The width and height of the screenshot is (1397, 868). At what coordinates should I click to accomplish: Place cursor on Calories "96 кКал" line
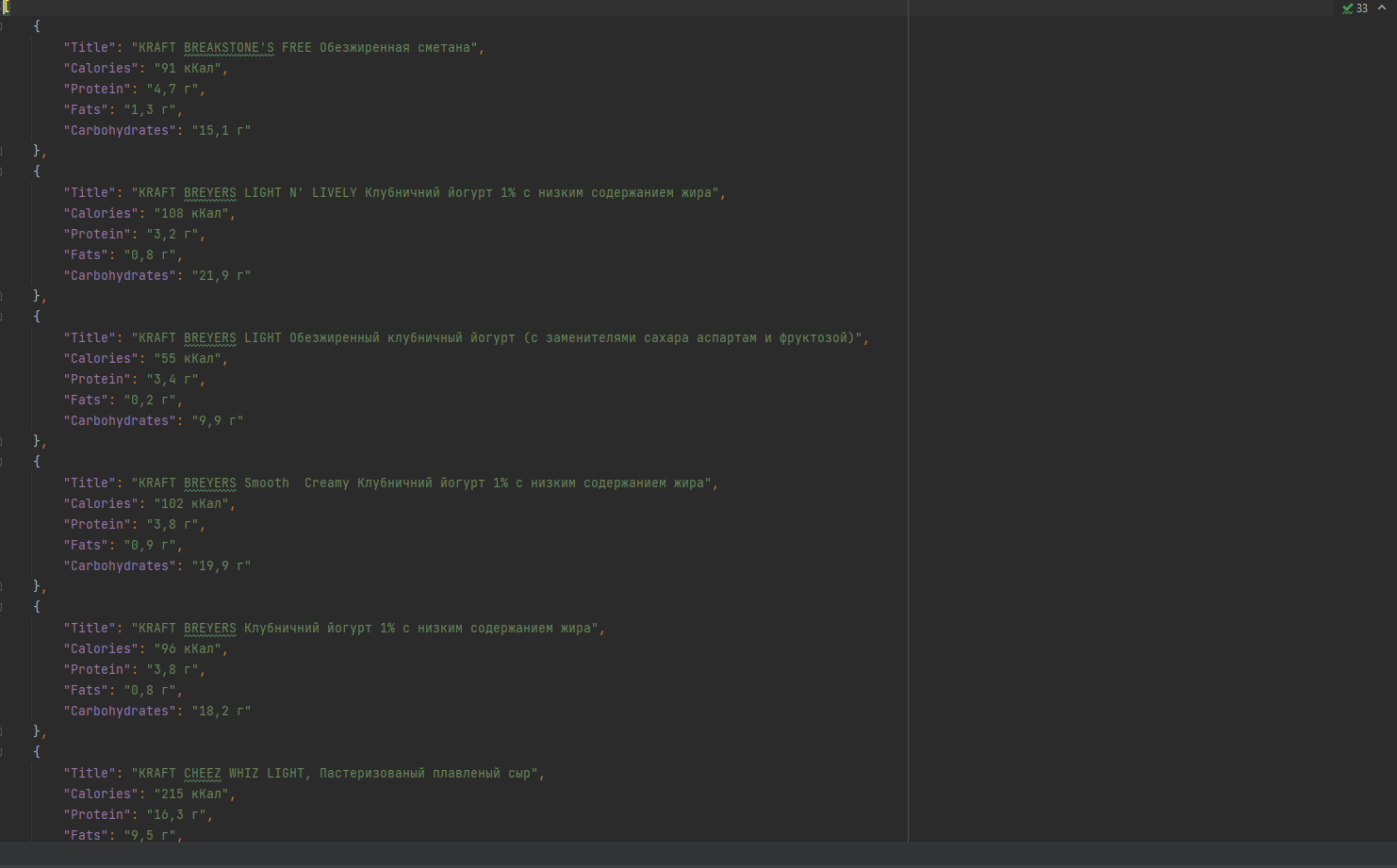click(146, 648)
